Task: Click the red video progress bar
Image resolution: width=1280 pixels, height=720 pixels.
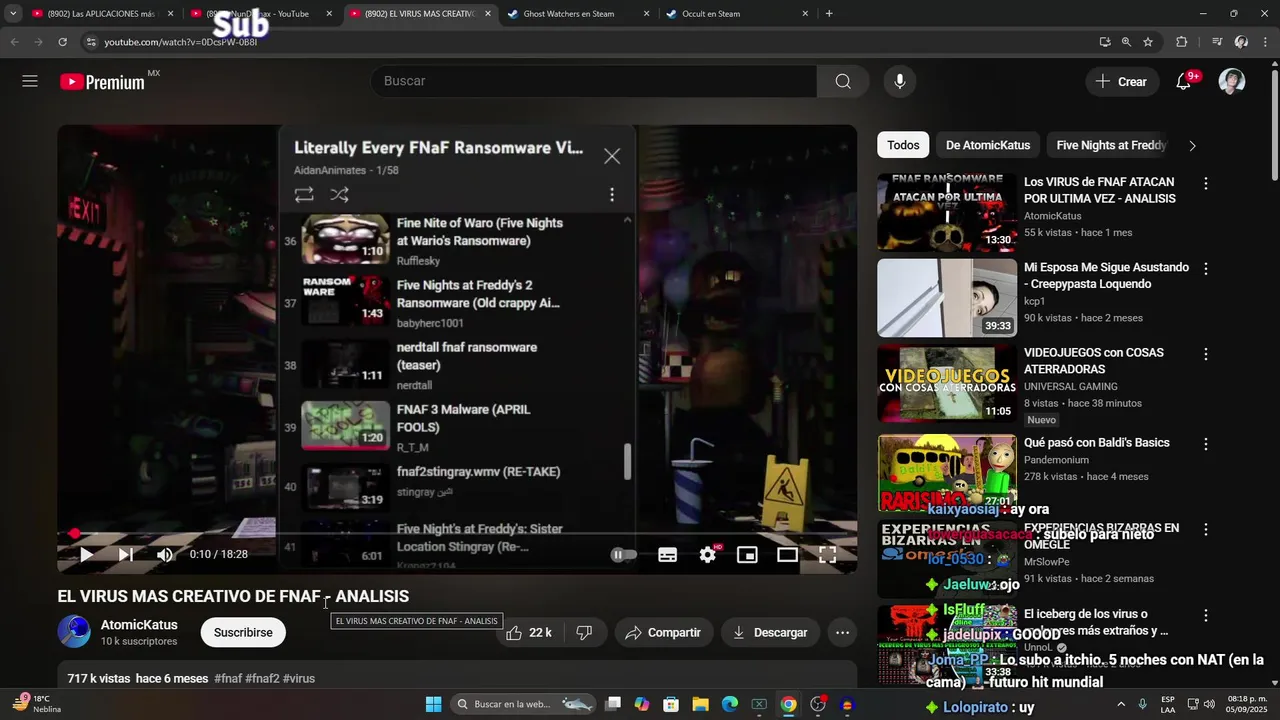Action: [457, 534]
